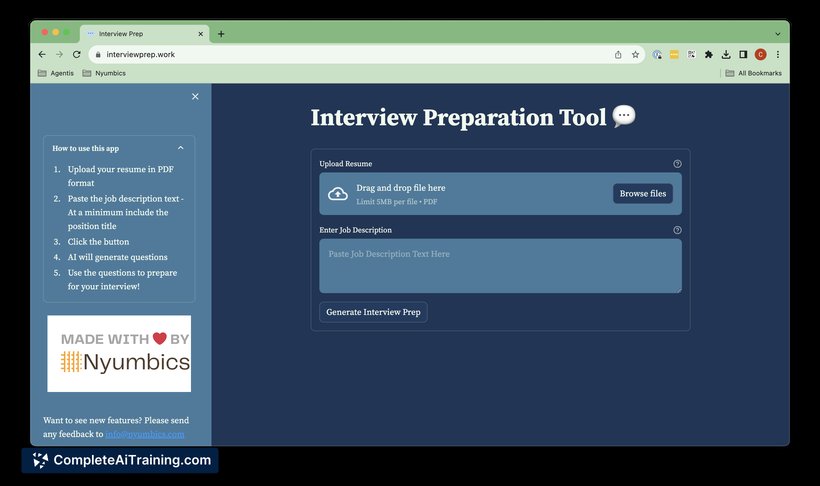Click the cloud upload icon
Screen dimensions: 820x486
pos(338,194)
